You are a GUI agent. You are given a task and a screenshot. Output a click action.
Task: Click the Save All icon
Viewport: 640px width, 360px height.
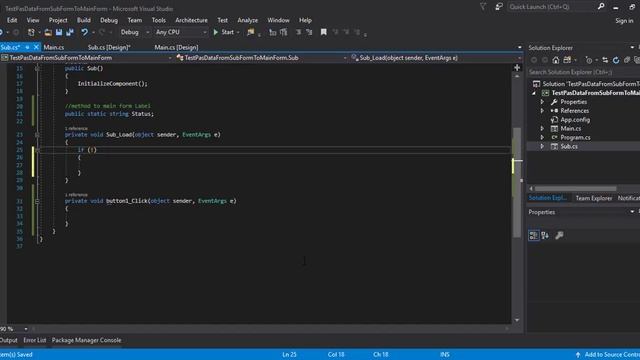pos(70,32)
